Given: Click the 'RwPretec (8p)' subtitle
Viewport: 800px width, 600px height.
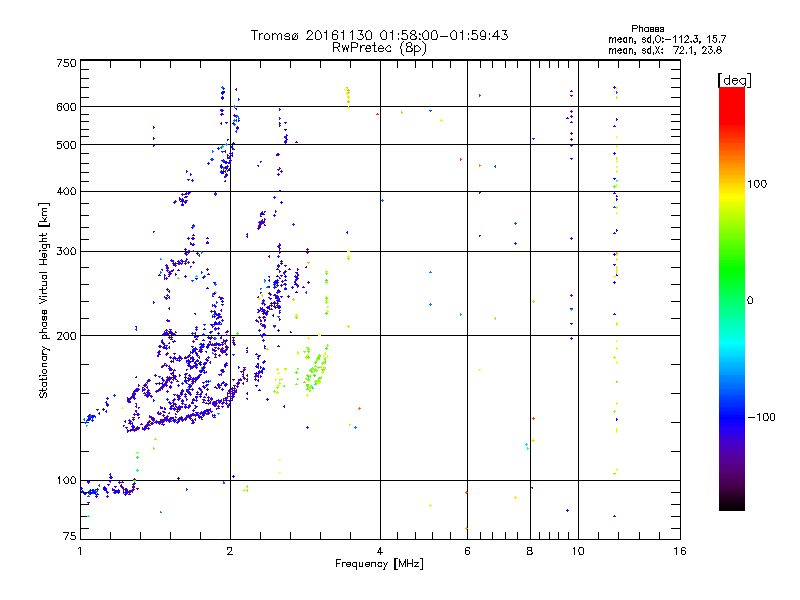Looking at the screenshot, I should click(x=379, y=48).
